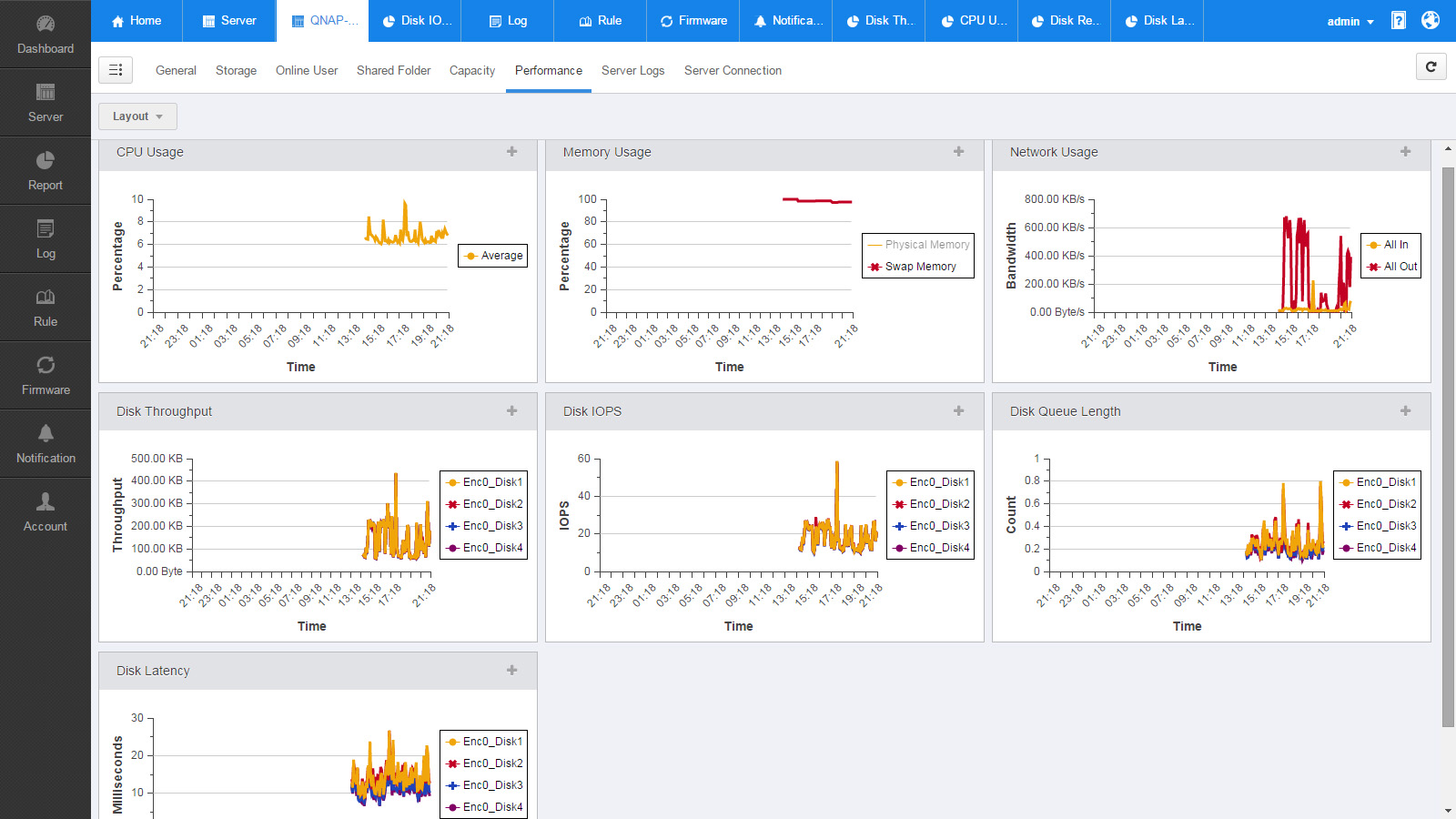Switch to the Disk Th.. top tab
The image size is (1456, 819).
point(879,21)
